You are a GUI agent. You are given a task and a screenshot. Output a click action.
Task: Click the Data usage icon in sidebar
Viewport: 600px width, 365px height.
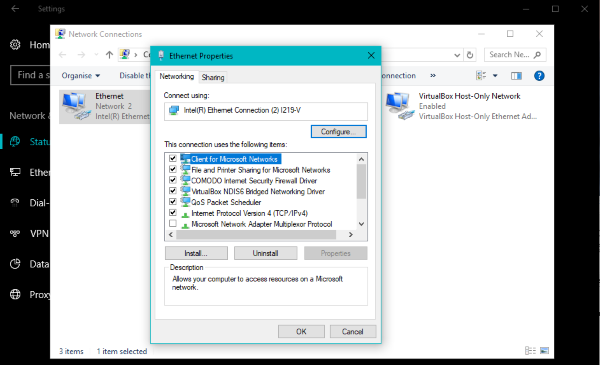pos(15,264)
